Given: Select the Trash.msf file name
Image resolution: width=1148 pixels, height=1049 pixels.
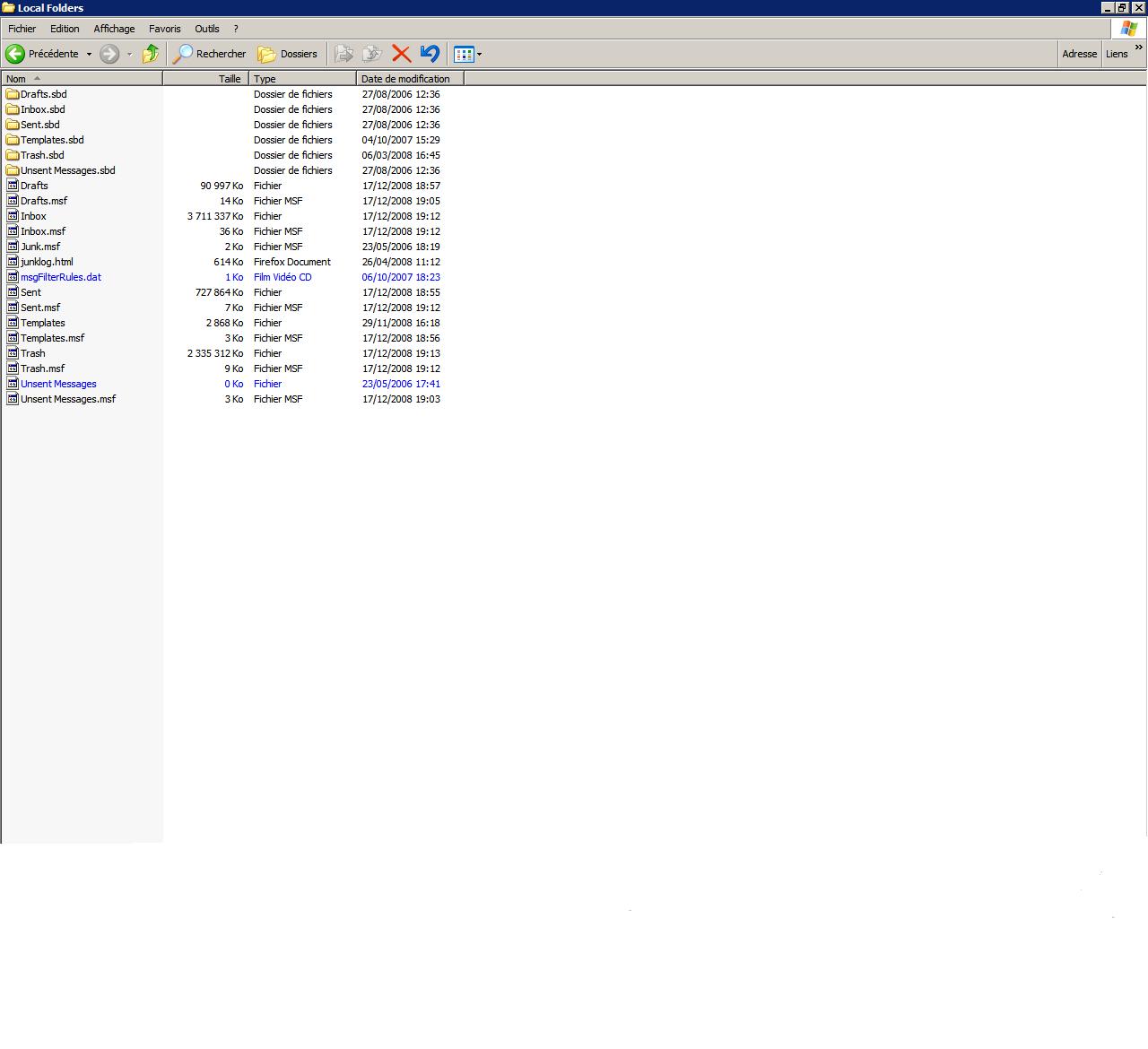Looking at the screenshot, I should pos(43,368).
